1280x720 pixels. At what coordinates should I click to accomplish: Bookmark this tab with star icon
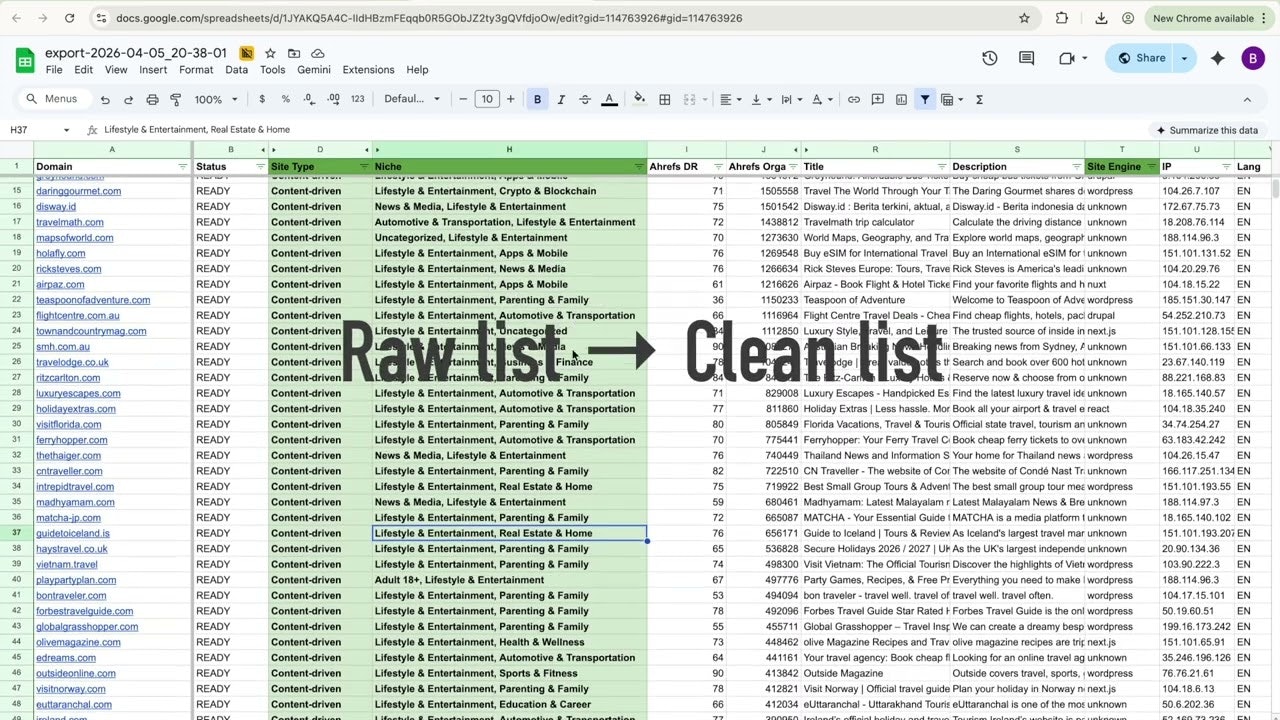1024,18
